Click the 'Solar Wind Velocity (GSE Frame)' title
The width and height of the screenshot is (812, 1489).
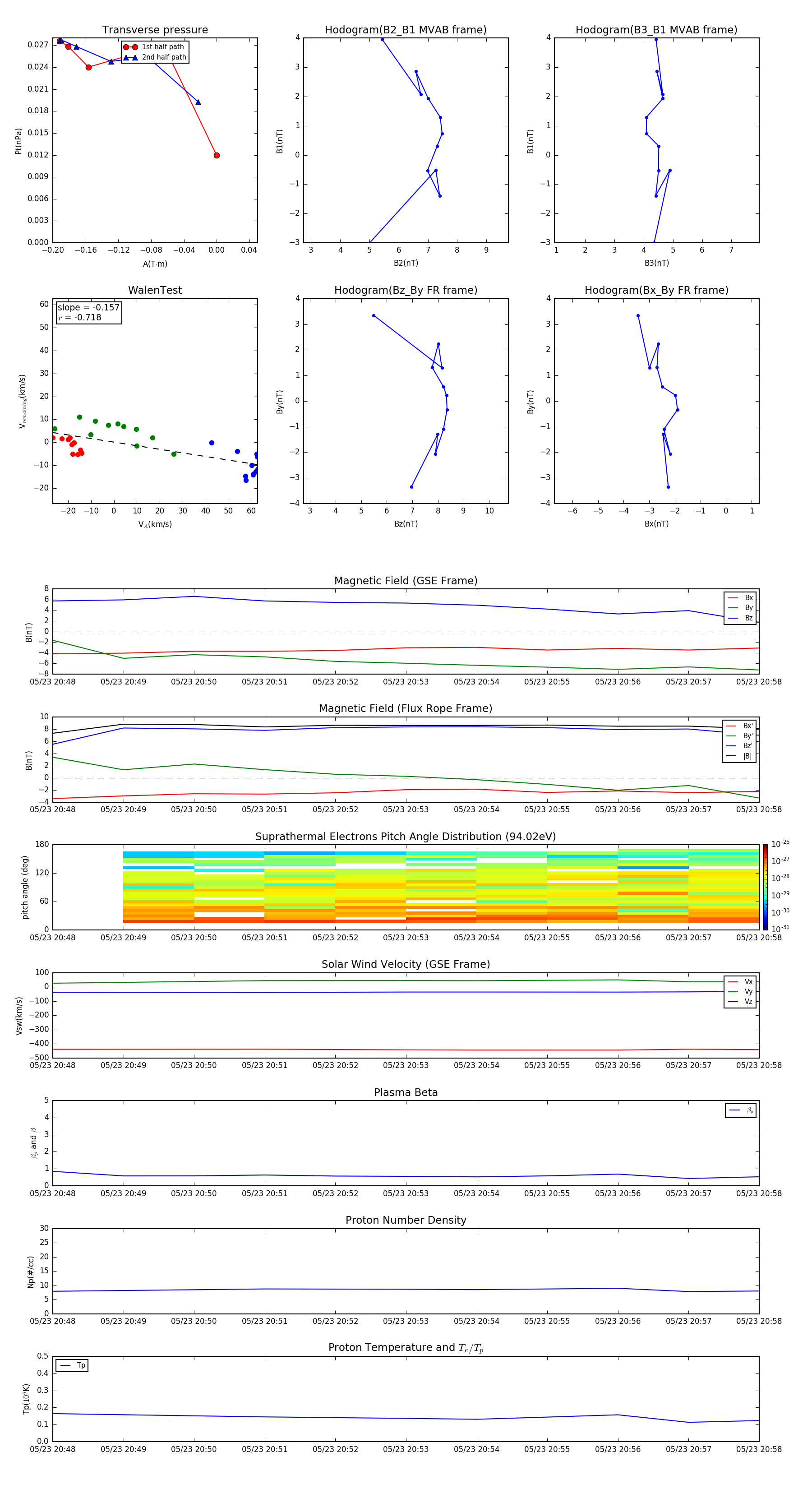pos(406,964)
